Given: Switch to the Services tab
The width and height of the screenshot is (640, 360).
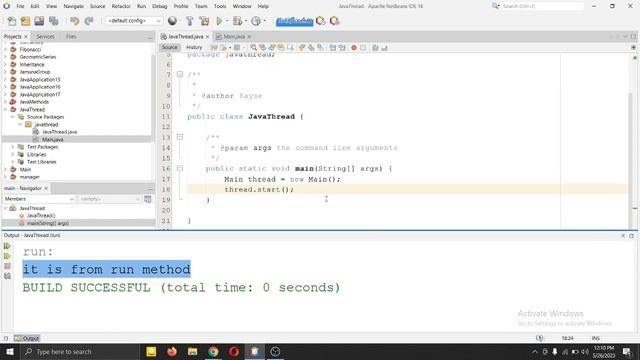Looking at the screenshot, I should click(x=45, y=36).
